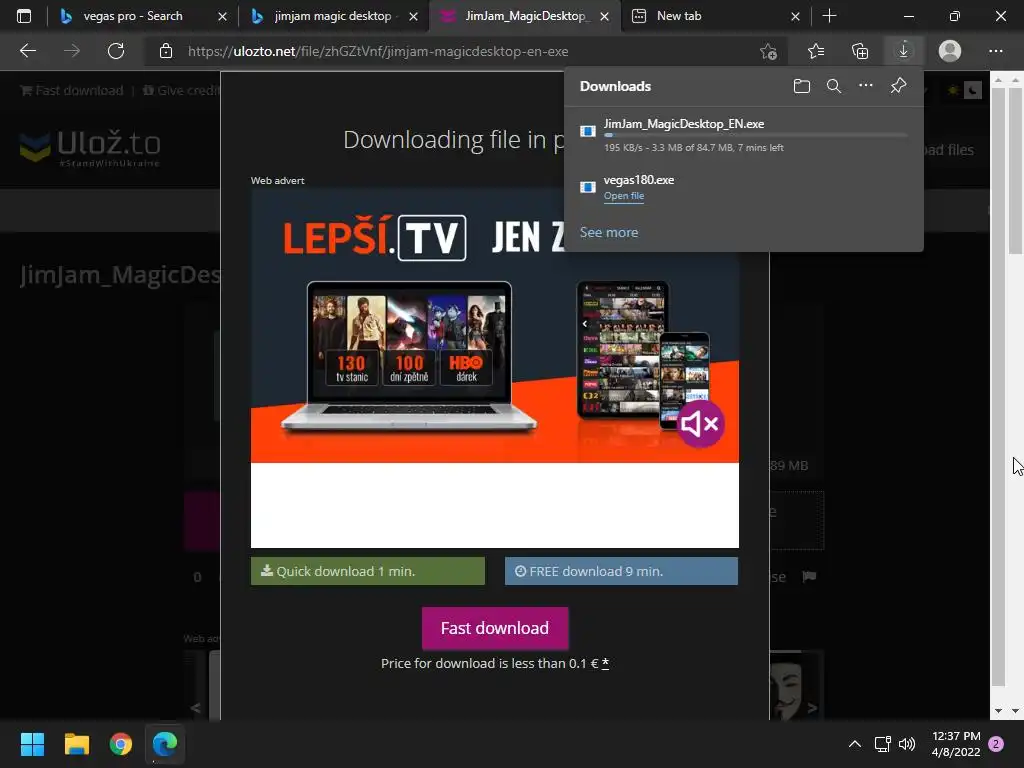
Task: Go forward with the forward arrow
Action: (72, 51)
